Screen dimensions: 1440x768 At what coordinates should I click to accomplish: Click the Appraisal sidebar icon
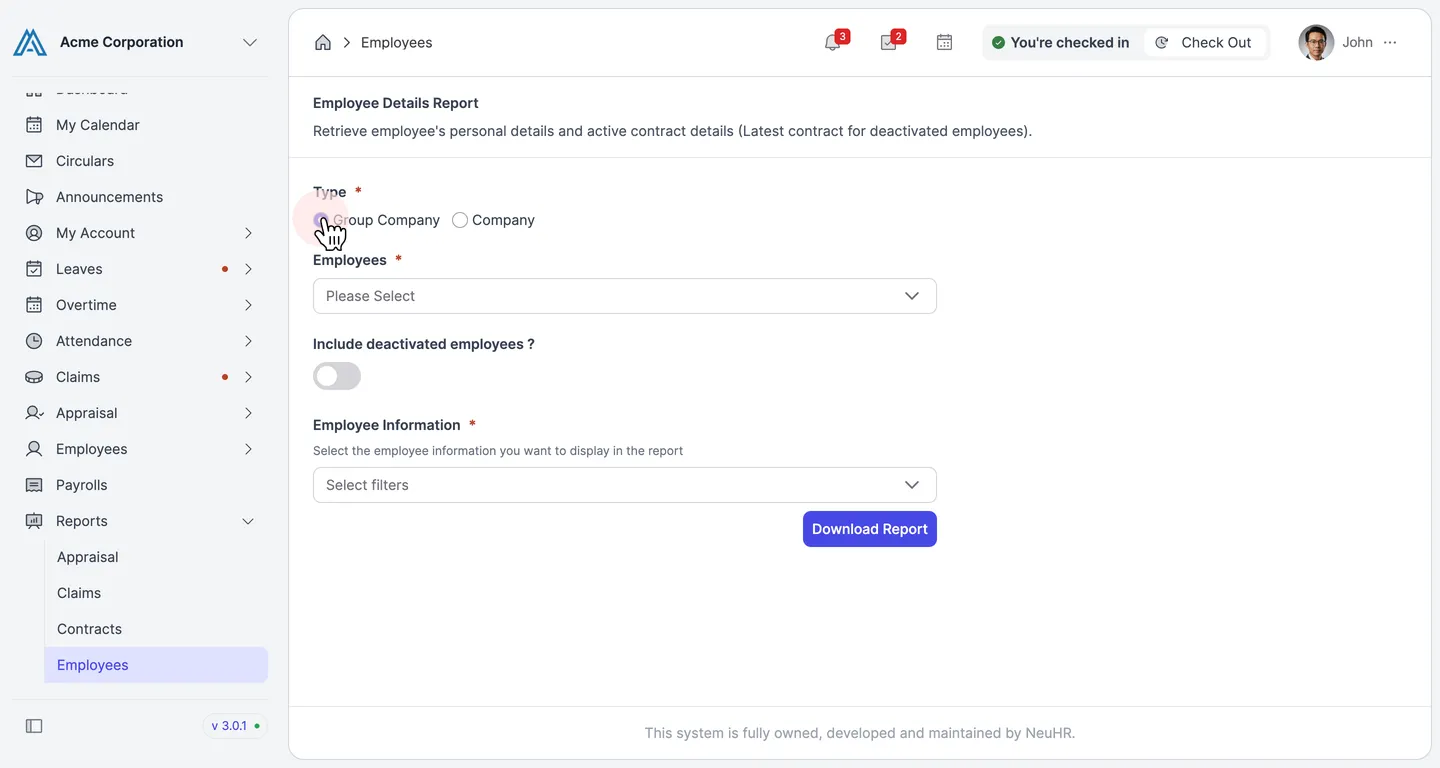click(x=34, y=413)
